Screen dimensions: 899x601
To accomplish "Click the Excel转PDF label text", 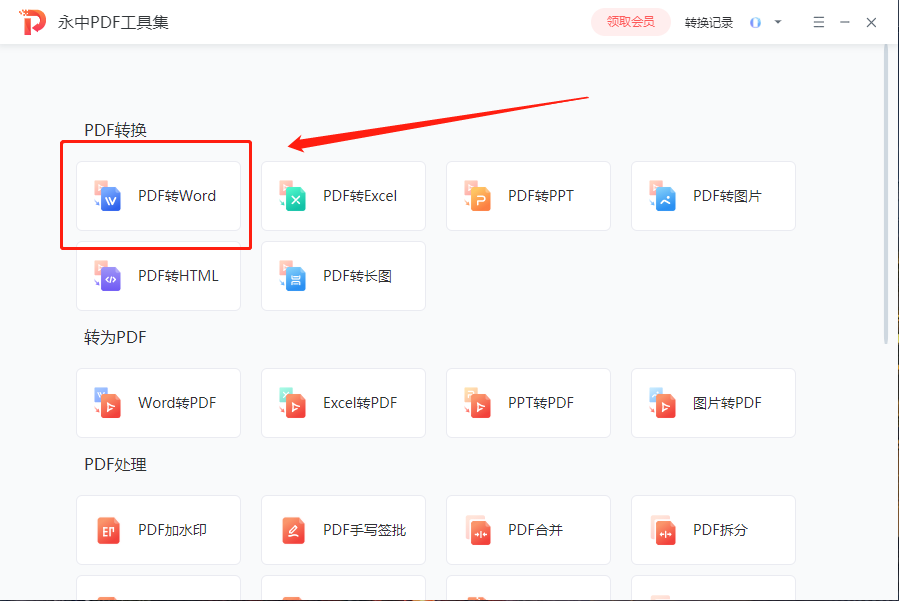I will (x=360, y=403).
